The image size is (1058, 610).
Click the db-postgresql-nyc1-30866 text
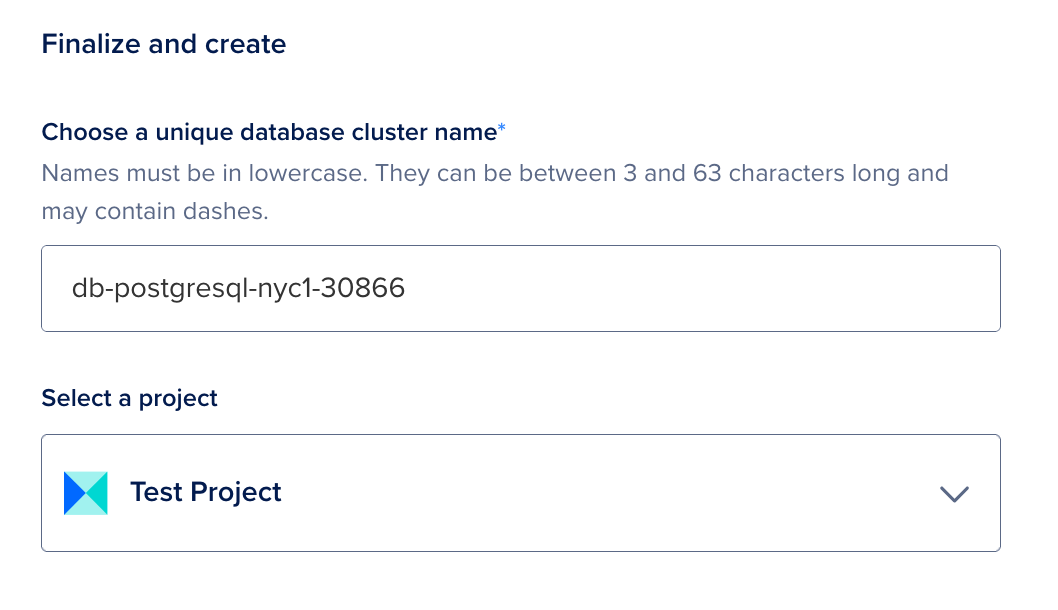(238, 289)
